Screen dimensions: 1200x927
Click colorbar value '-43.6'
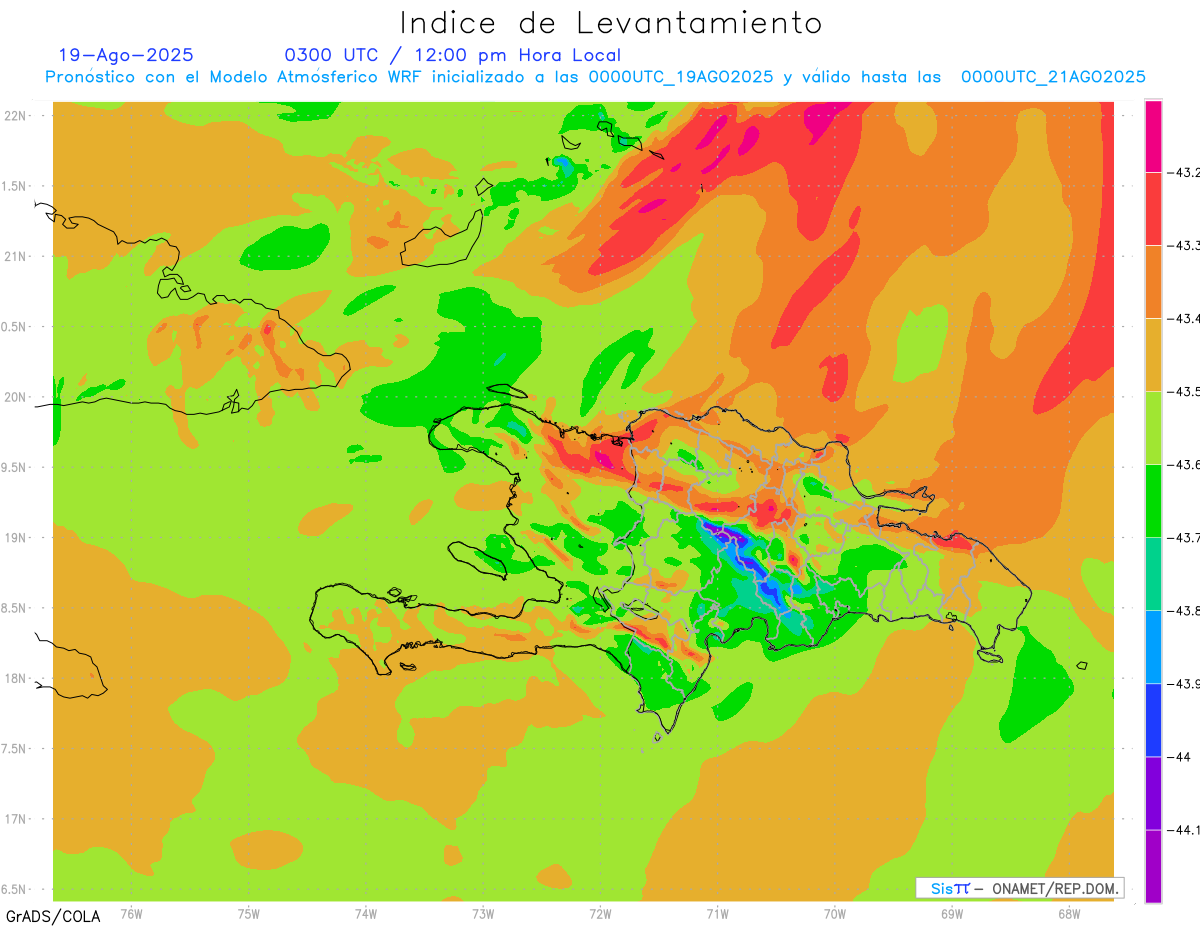[1183, 465]
